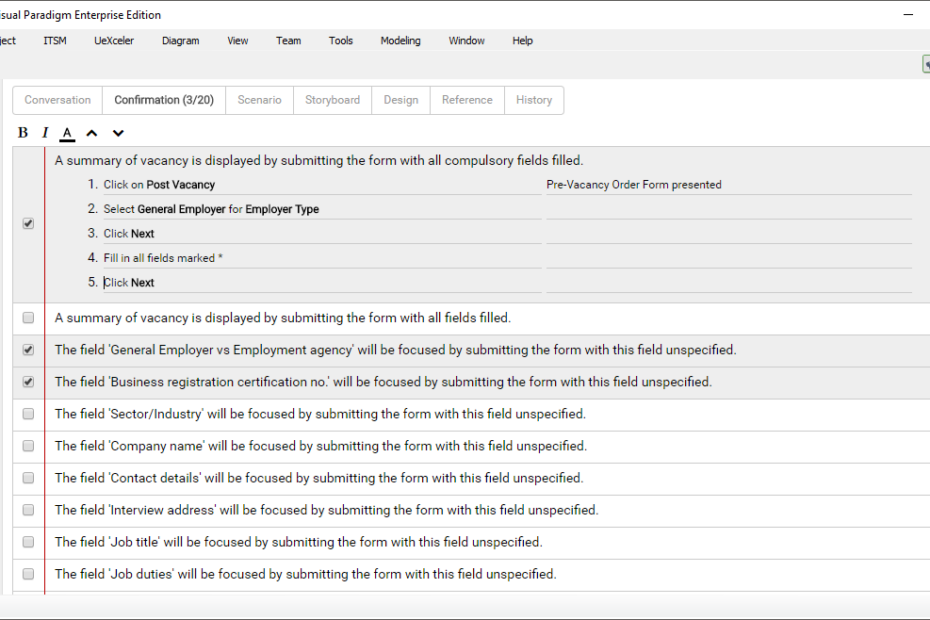This screenshot has height=620, width=930.
Task: Toggle italic text formatting
Action: pyautogui.click(x=45, y=133)
